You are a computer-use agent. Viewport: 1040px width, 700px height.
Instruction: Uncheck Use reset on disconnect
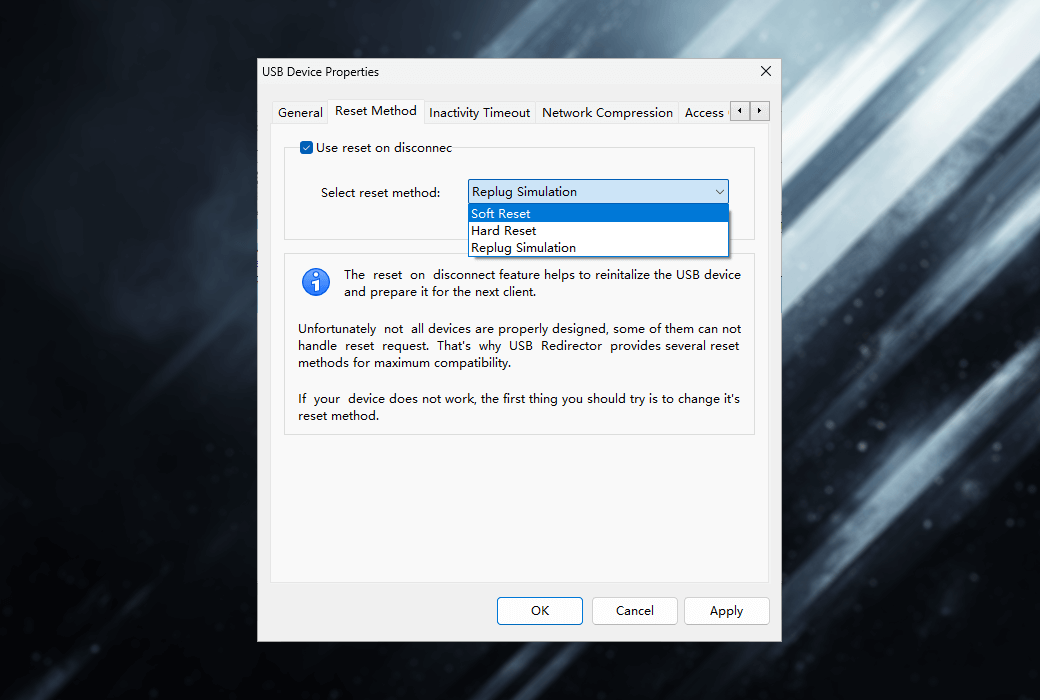click(307, 148)
